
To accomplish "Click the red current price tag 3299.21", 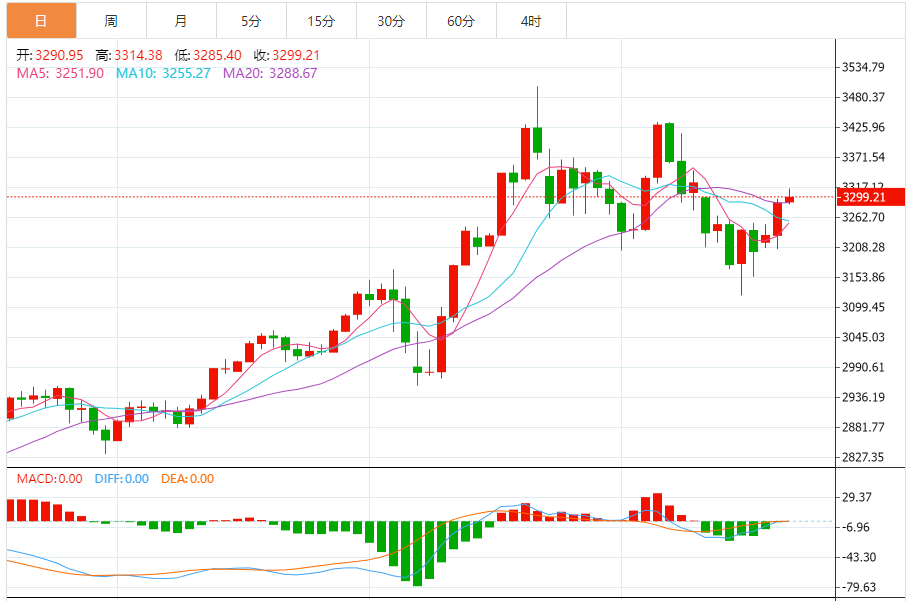I will 871,197.
